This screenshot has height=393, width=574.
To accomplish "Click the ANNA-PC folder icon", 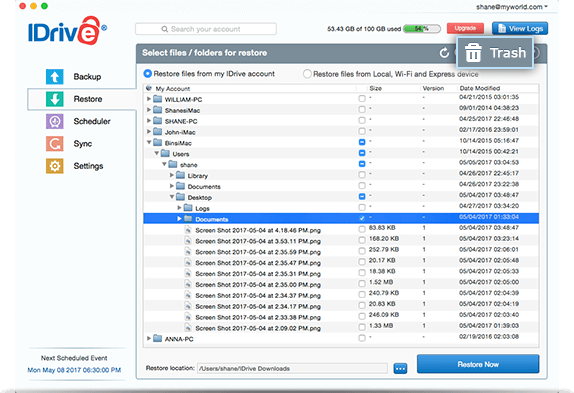I will click(157, 338).
